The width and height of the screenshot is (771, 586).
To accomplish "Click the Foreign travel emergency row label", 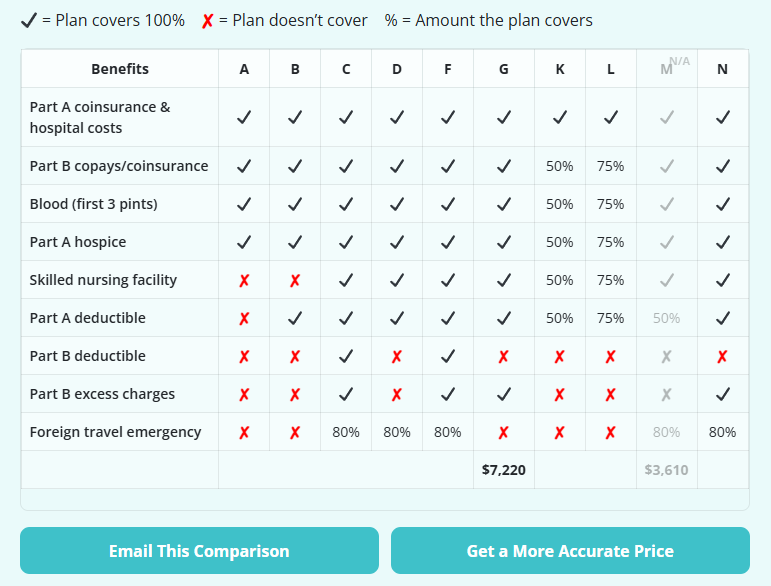I will coord(115,432).
